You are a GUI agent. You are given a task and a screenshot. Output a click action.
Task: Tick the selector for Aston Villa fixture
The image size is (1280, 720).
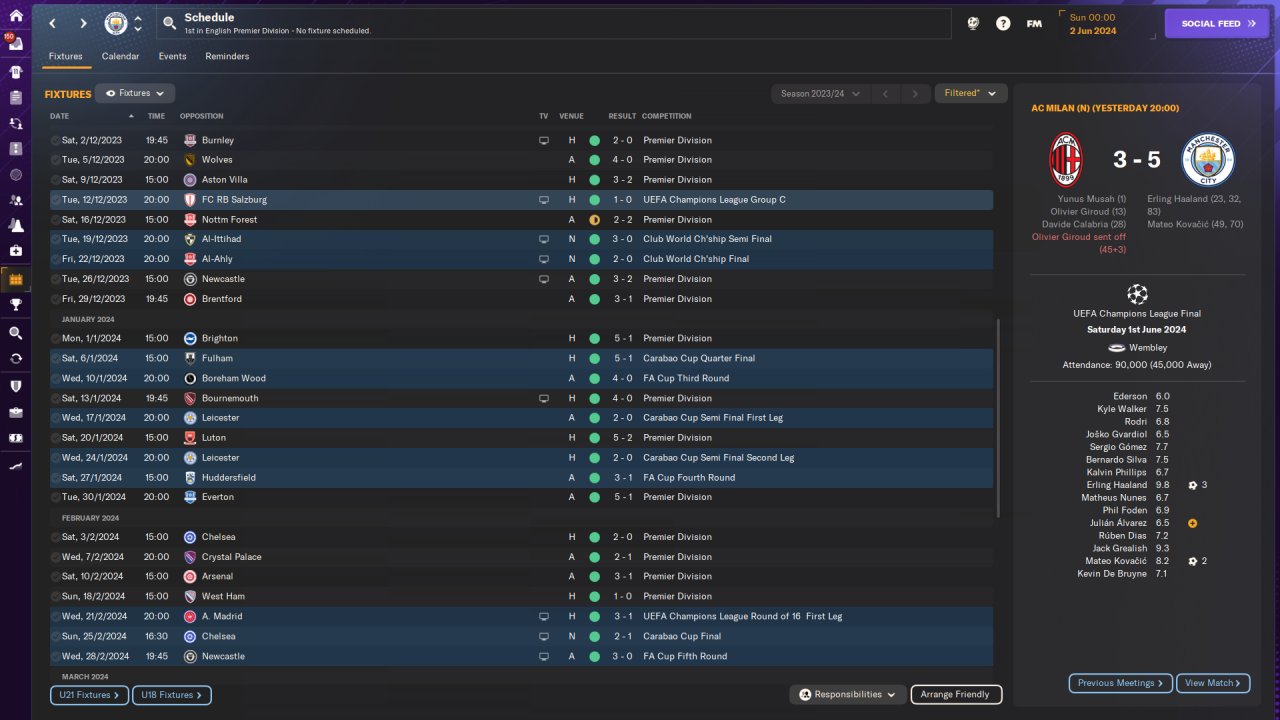pos(56,180)
